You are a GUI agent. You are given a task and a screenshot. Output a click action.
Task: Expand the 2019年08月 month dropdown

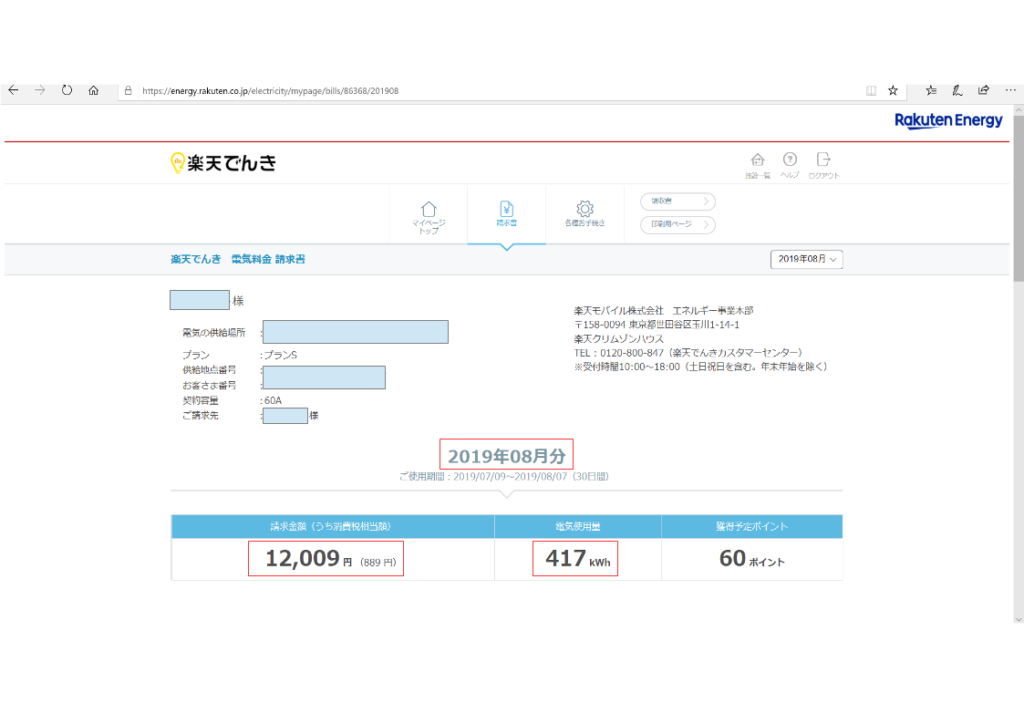click(x=806, y=259)
